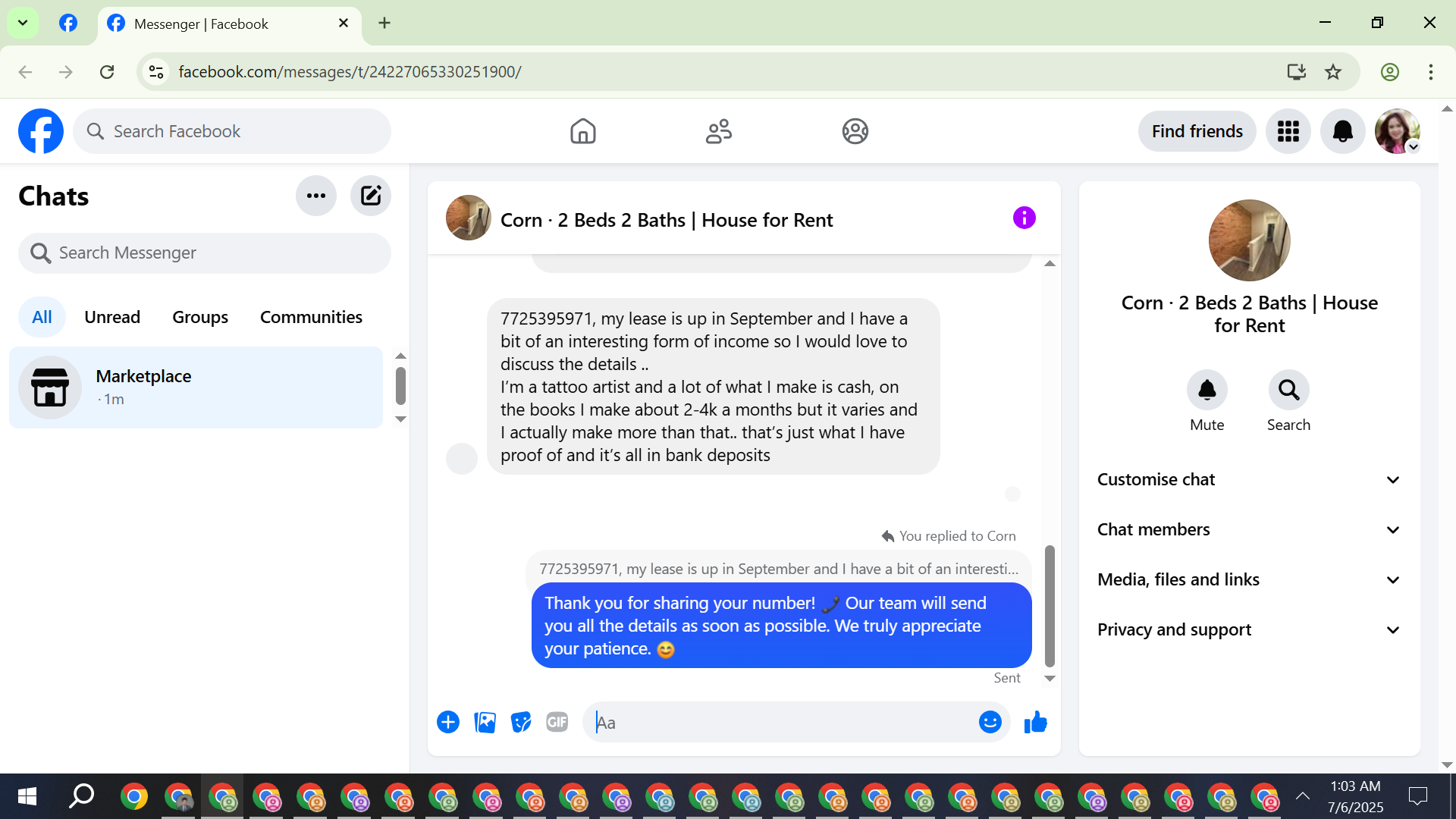The image size is (1456, 819).
Task: Open the emoji picker in message box
Action: [x=990, y=723]
